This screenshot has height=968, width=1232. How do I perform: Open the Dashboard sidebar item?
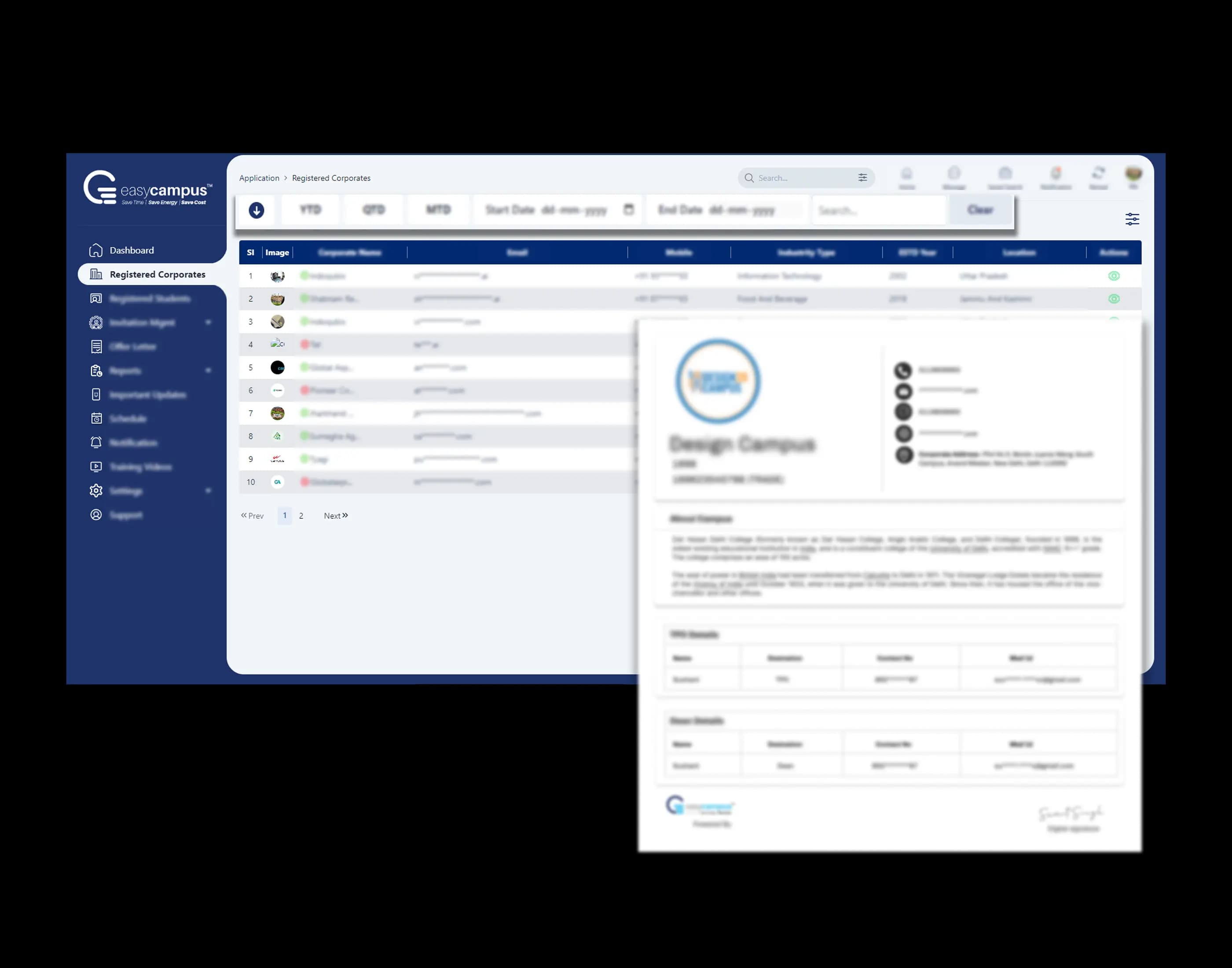(132, 250)
